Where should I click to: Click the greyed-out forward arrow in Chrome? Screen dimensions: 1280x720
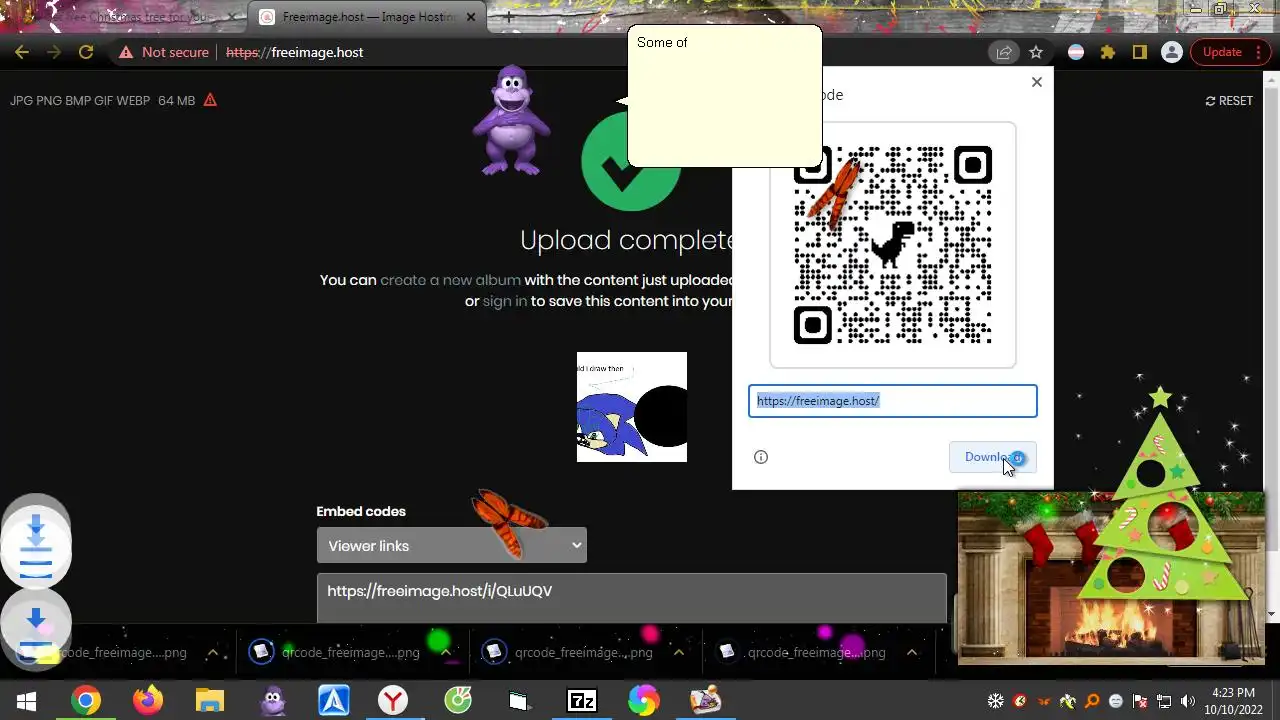click(x=54, y=52)
